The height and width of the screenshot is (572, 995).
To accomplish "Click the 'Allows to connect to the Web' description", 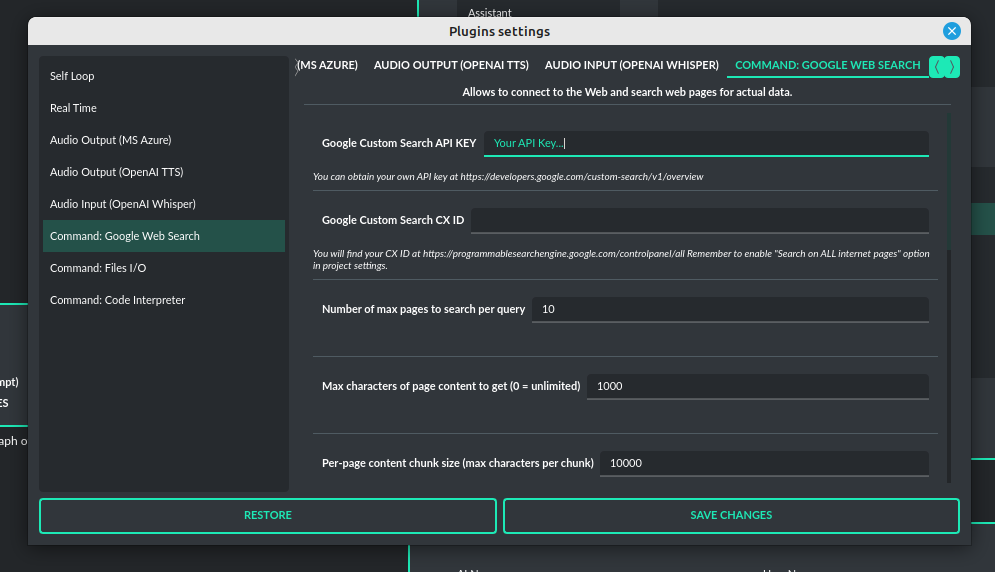I will click(x=627, y=92).
